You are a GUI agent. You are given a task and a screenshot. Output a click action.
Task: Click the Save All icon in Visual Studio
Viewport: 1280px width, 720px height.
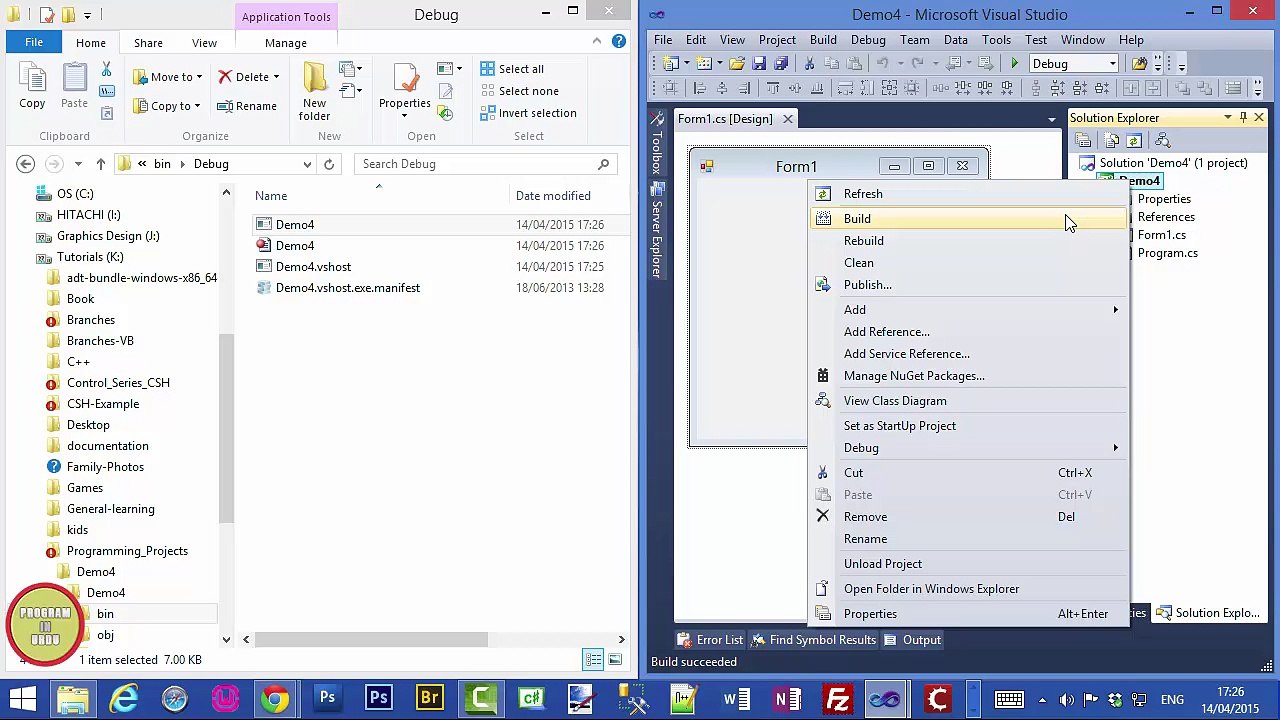[781, 63]
